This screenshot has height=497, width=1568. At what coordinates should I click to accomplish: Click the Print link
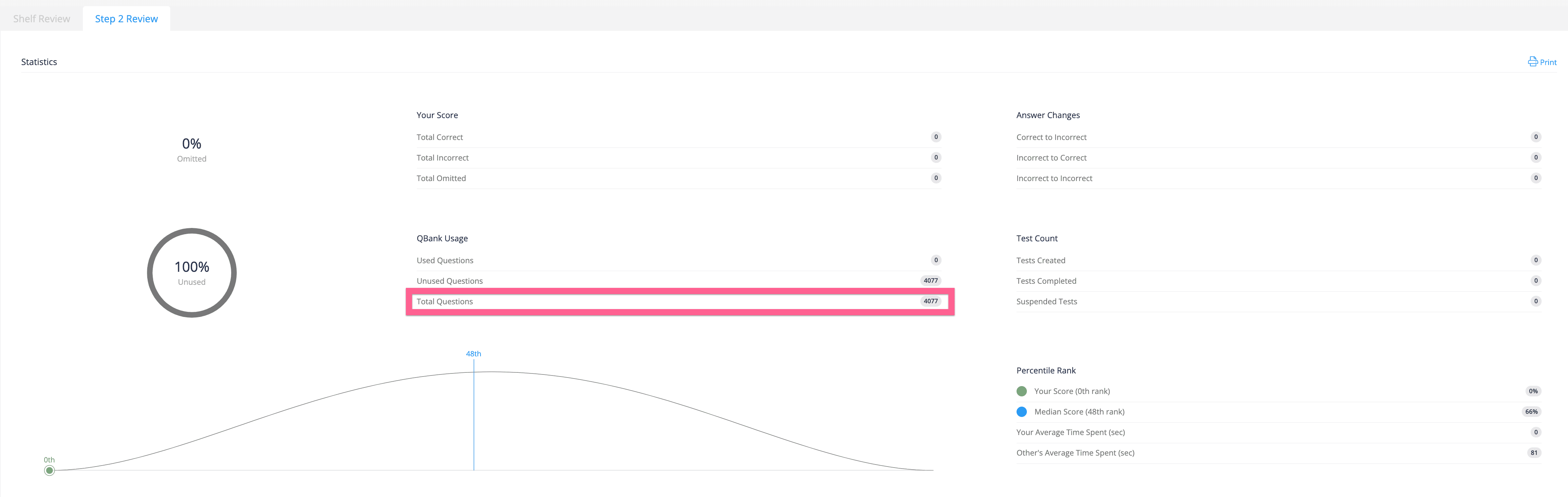(x=1542, y=62)
